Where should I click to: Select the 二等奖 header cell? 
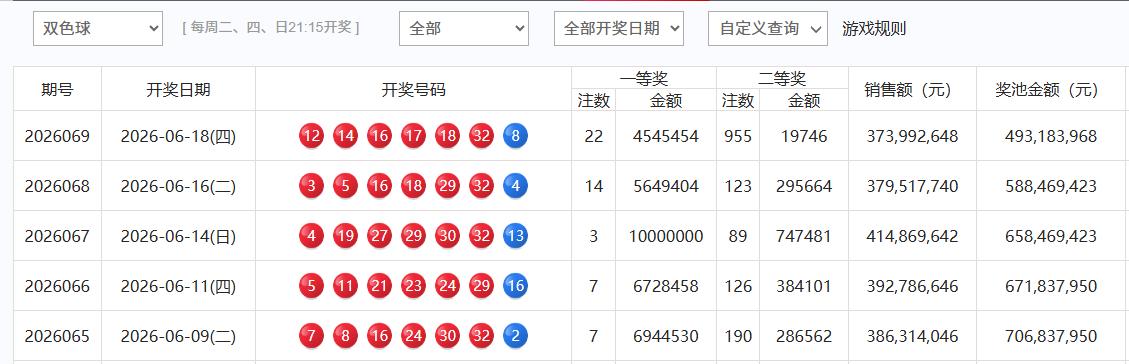pos(782,78)
